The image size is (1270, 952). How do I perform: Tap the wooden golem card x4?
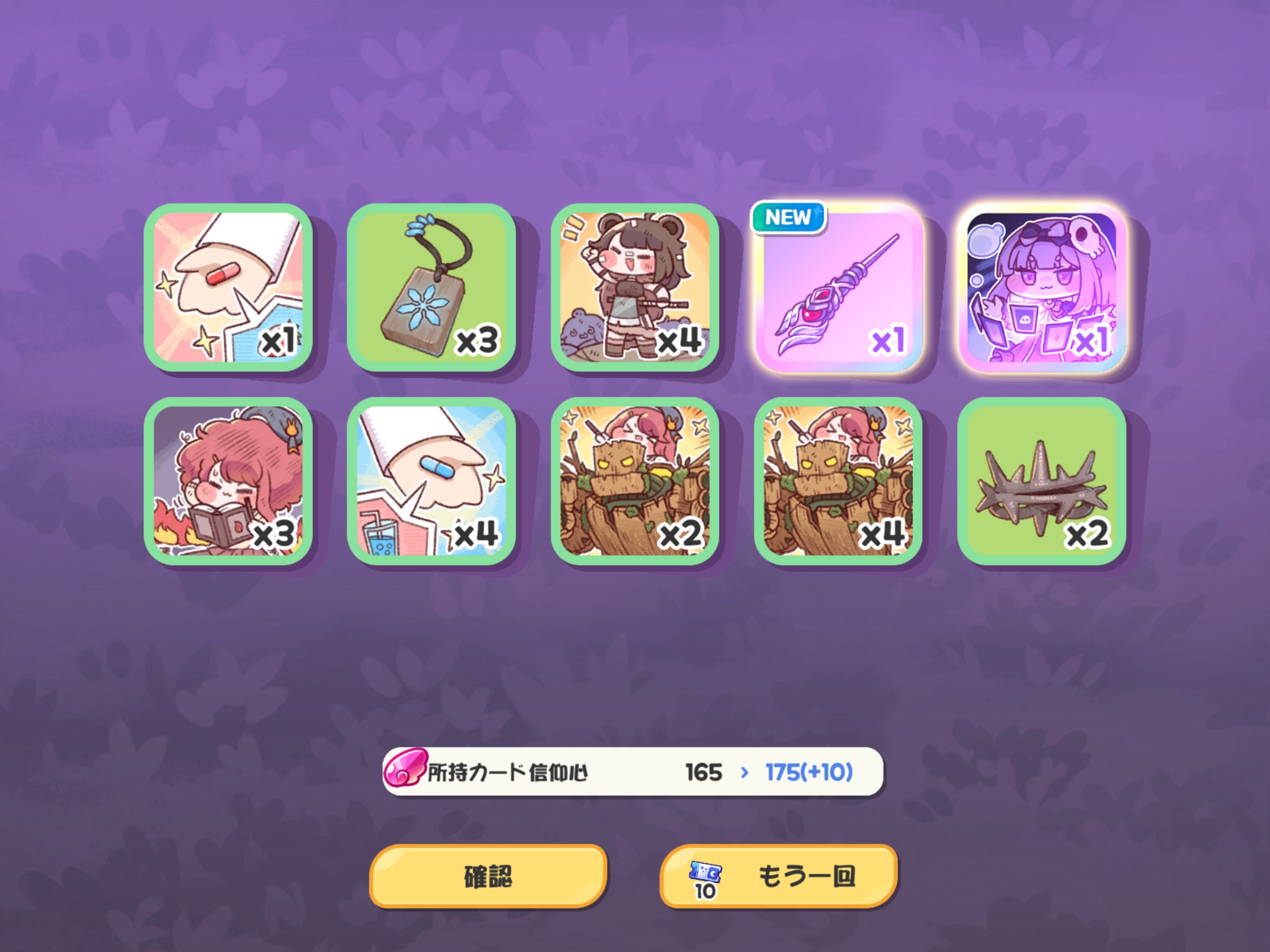tap(838, 481)
